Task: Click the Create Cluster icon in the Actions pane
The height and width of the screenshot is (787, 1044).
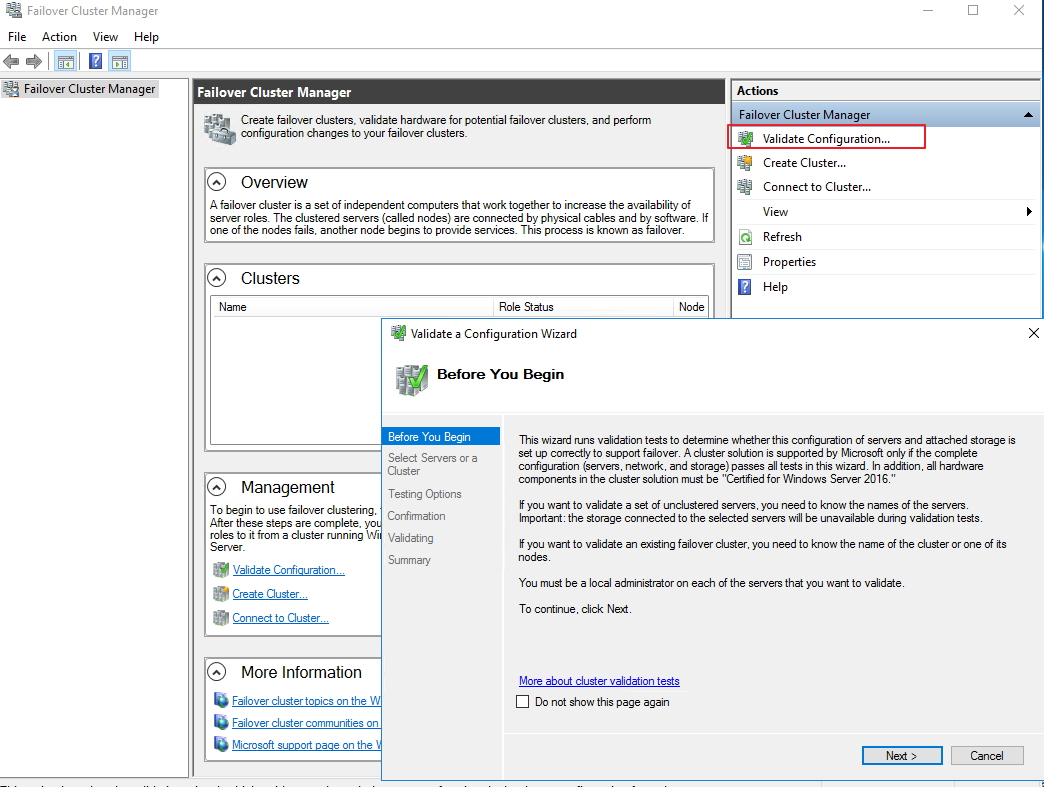Action: 745,163
